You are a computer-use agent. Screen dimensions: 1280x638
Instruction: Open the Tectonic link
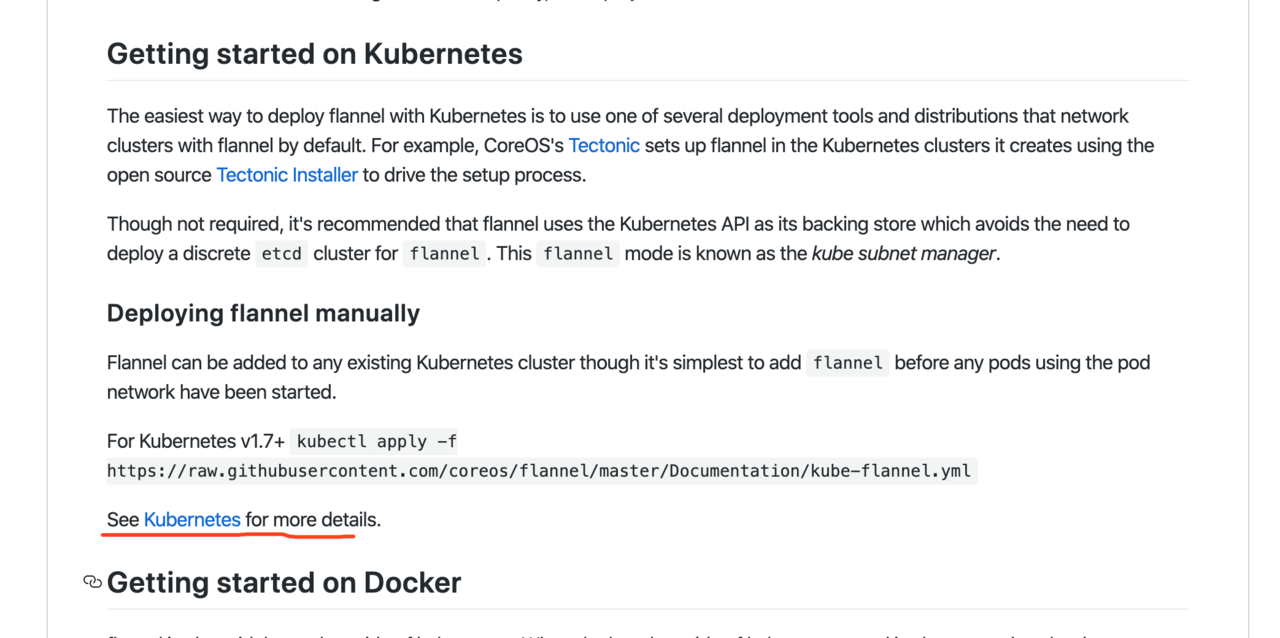tap(604, 145)
